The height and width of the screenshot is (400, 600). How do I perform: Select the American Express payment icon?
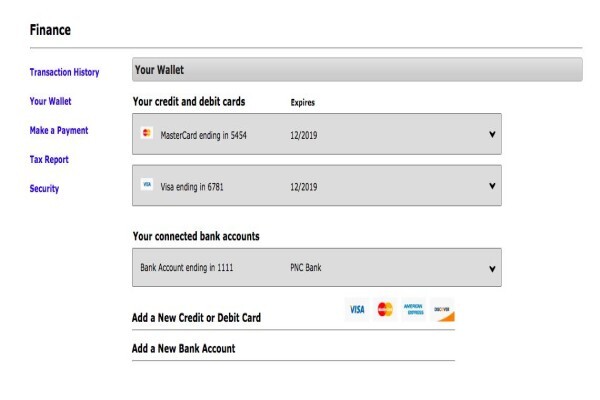coord(413,309)
